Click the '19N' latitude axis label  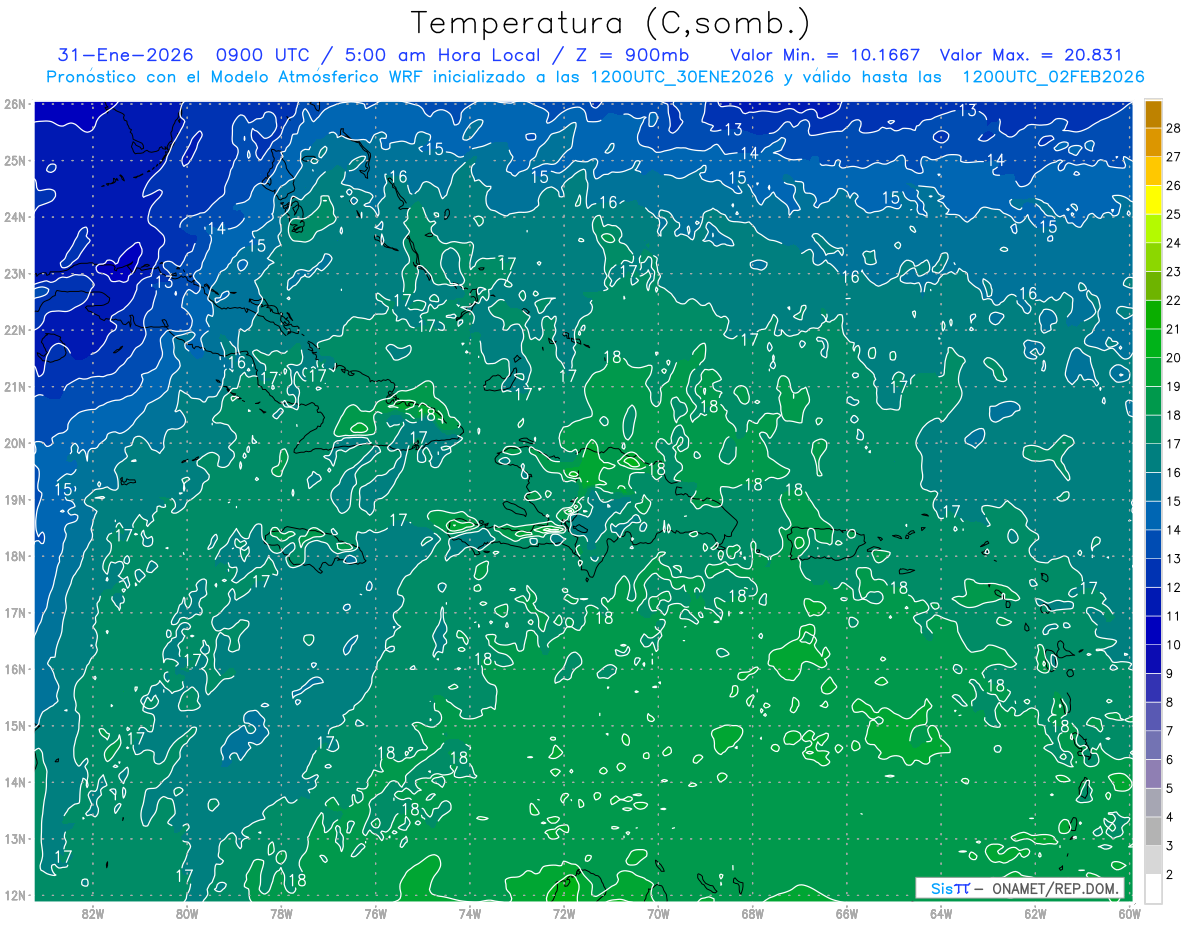tap(15, 499)
